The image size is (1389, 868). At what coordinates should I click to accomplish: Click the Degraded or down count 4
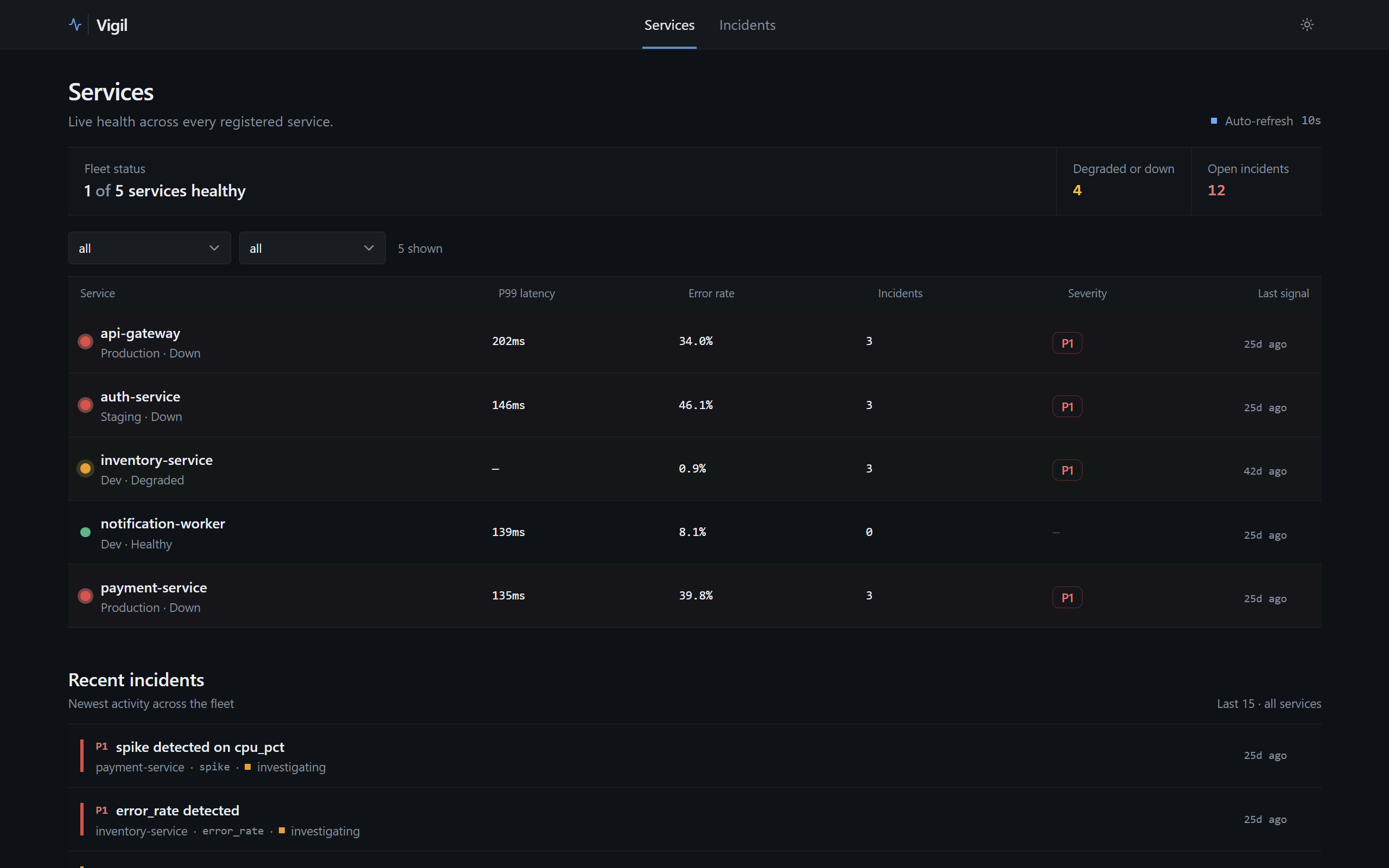click(1077, 190)
